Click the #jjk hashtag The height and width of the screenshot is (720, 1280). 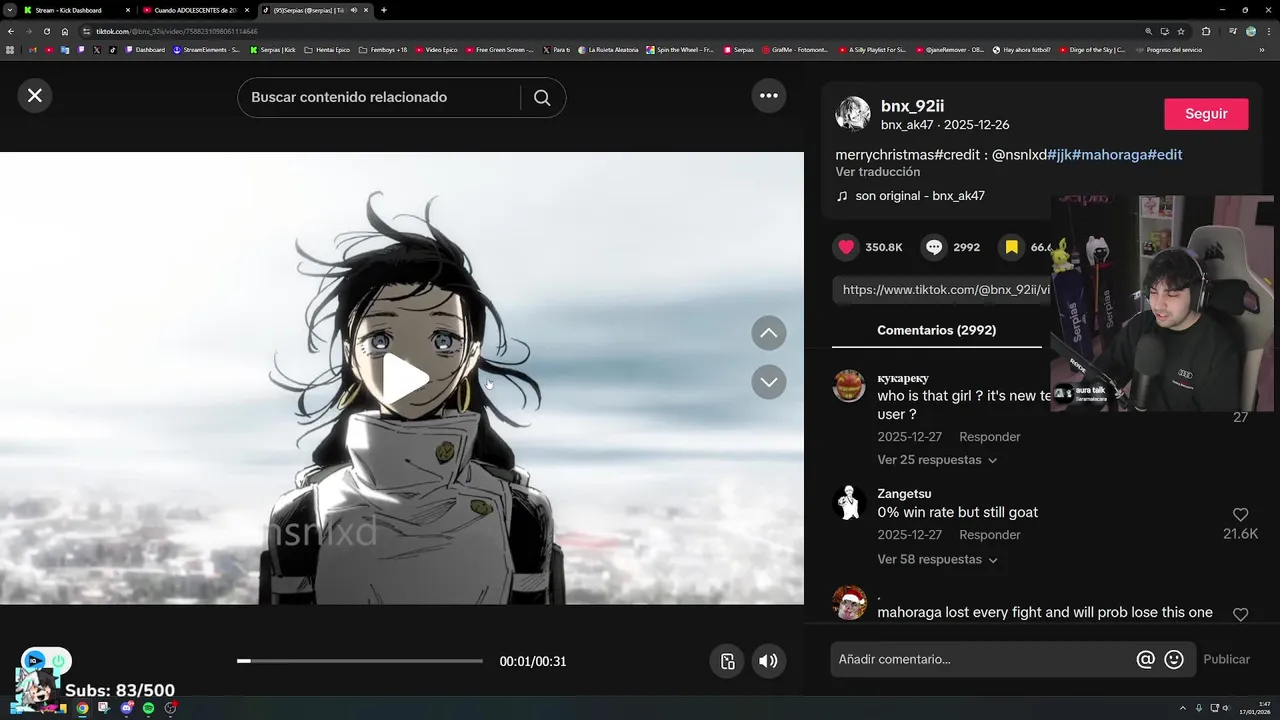click(1059, 155)
